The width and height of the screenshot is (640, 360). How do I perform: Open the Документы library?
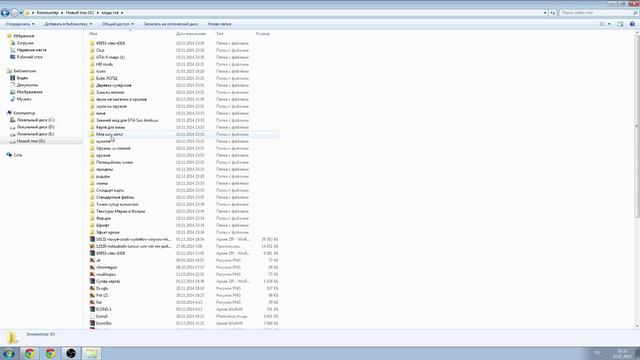27,85
